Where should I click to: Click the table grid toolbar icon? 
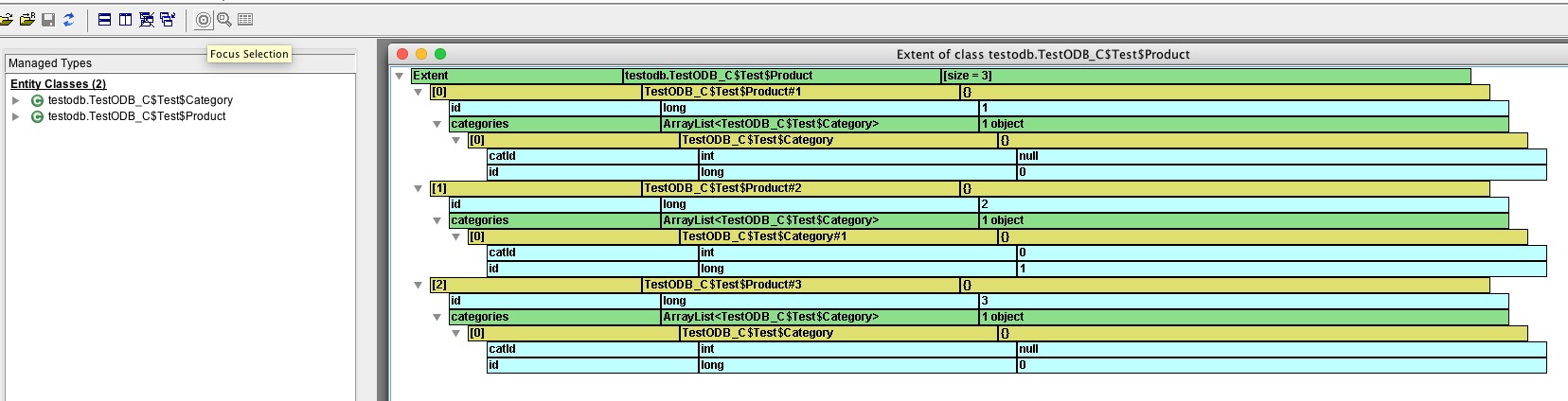pyautogui.click(x=245, y=19)
